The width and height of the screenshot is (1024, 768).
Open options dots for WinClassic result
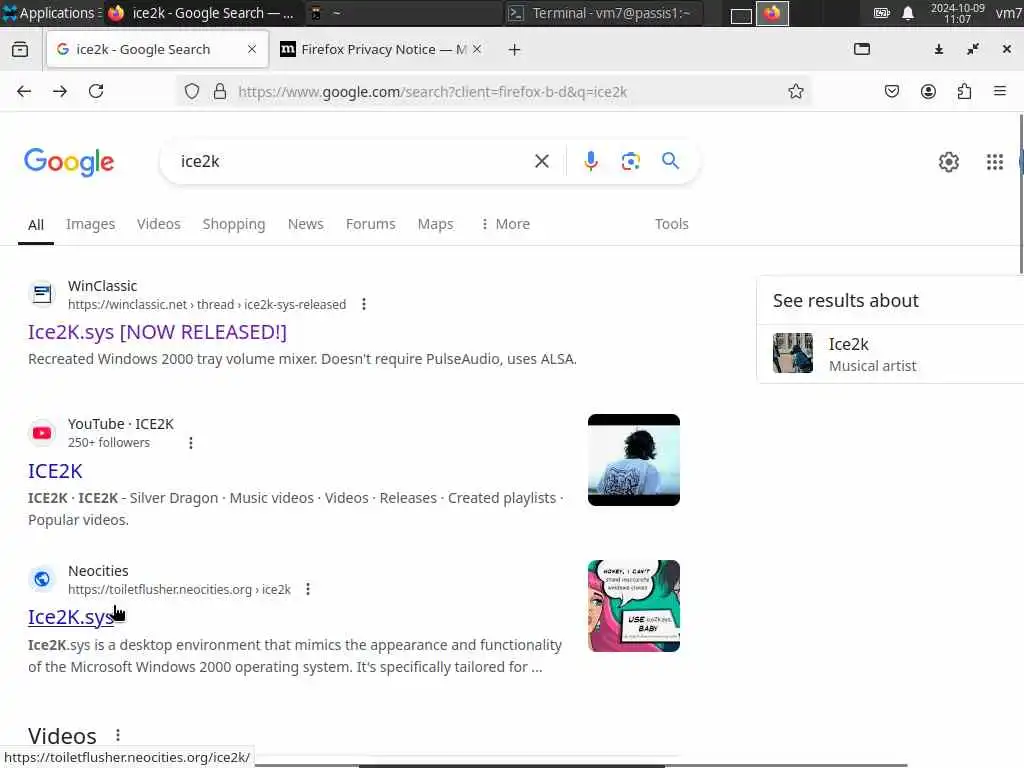(x=364, y=304)
